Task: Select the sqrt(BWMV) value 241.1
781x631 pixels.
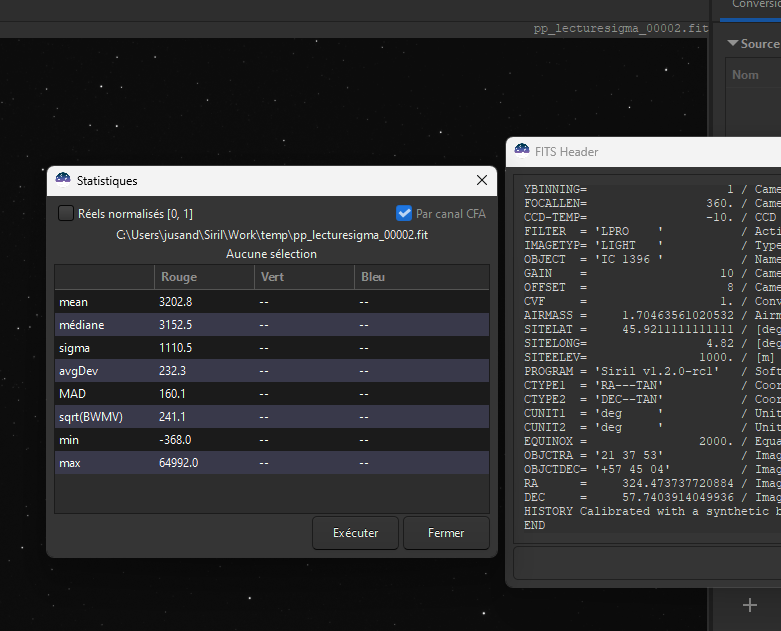Action: coord(172,416)
